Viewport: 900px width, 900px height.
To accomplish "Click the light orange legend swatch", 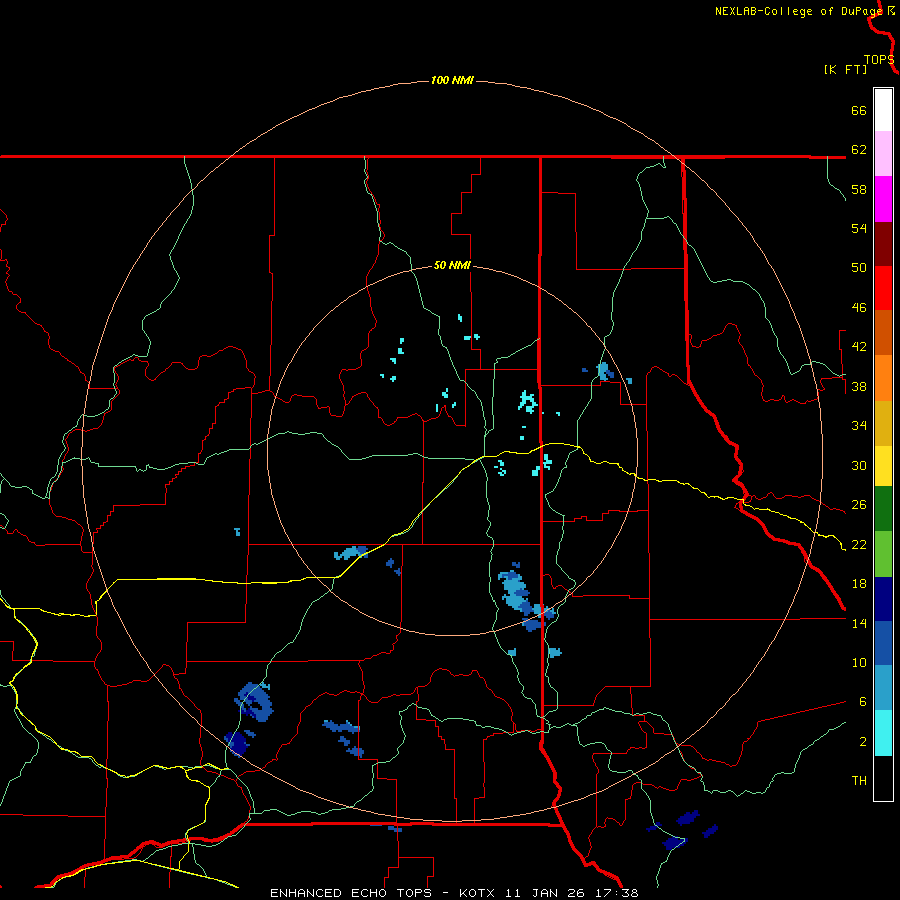I will coord(883,378).
